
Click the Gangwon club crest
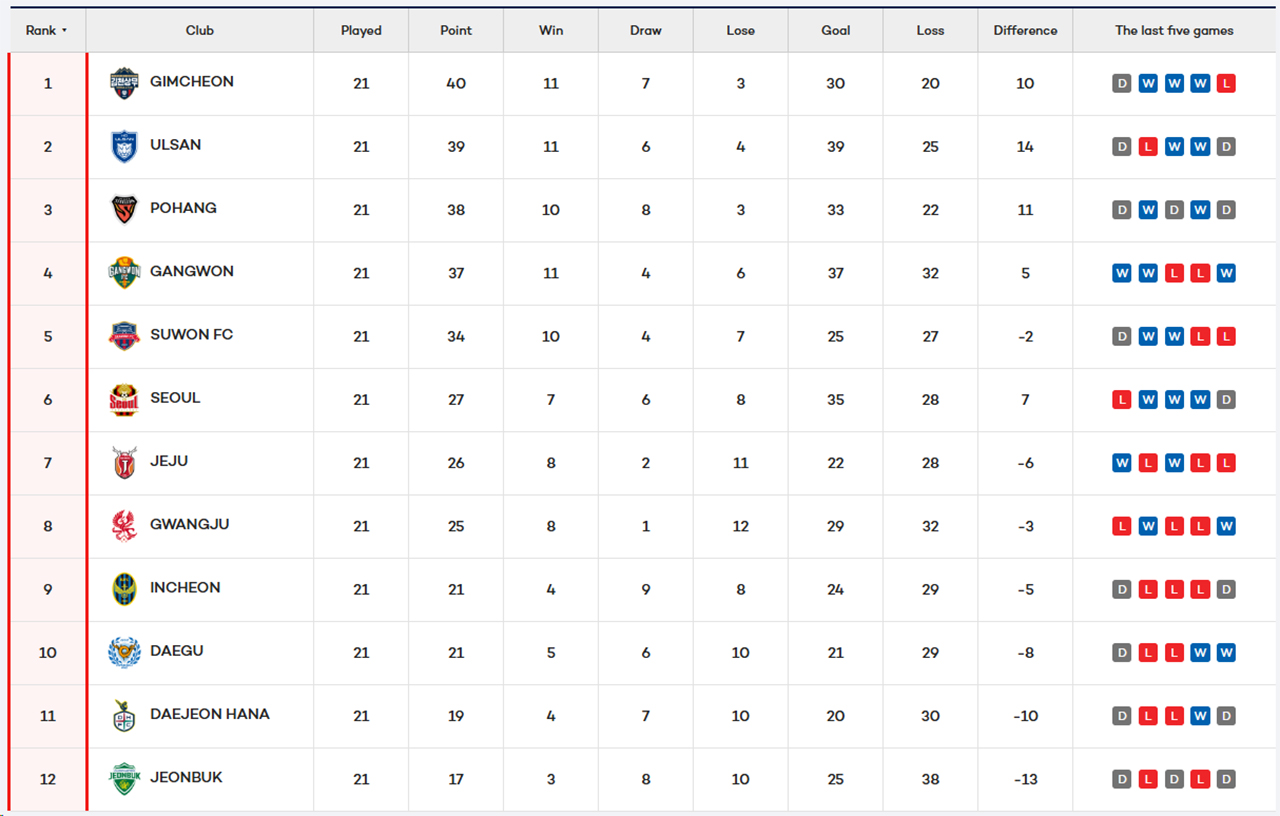pyautogui.click(x=124, y=272)
